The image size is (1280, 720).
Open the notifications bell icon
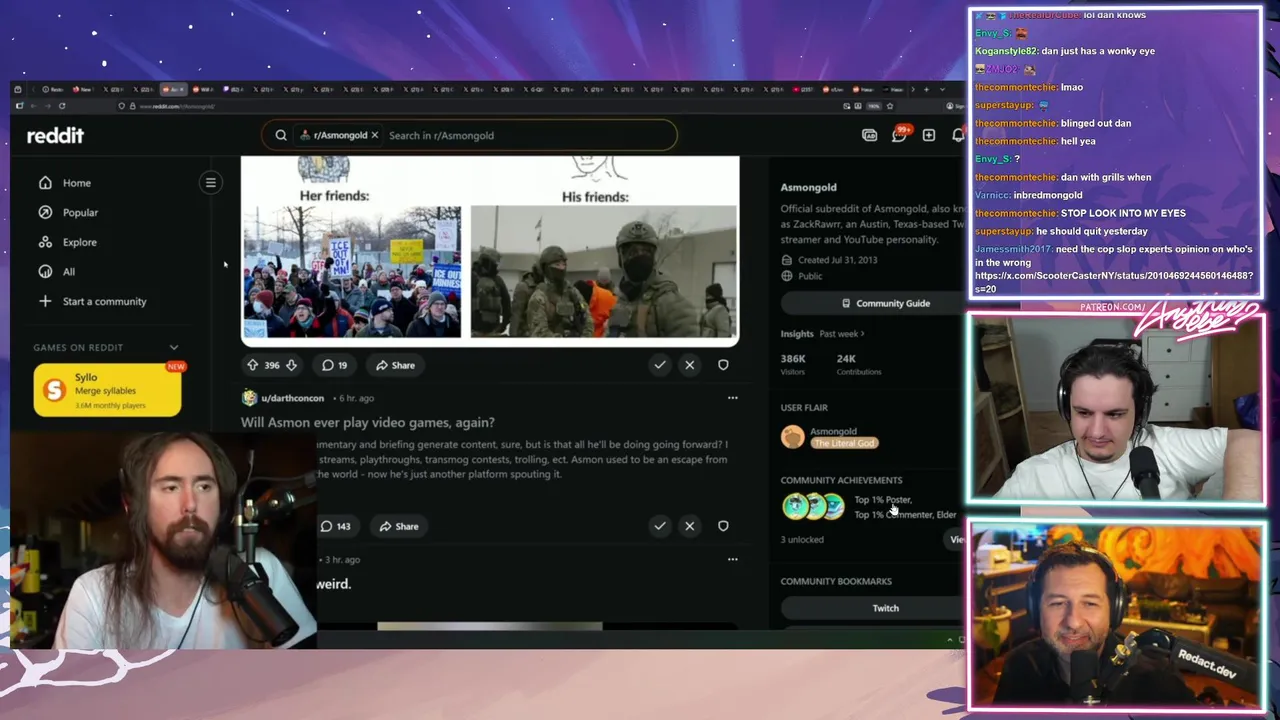[958, 135]
